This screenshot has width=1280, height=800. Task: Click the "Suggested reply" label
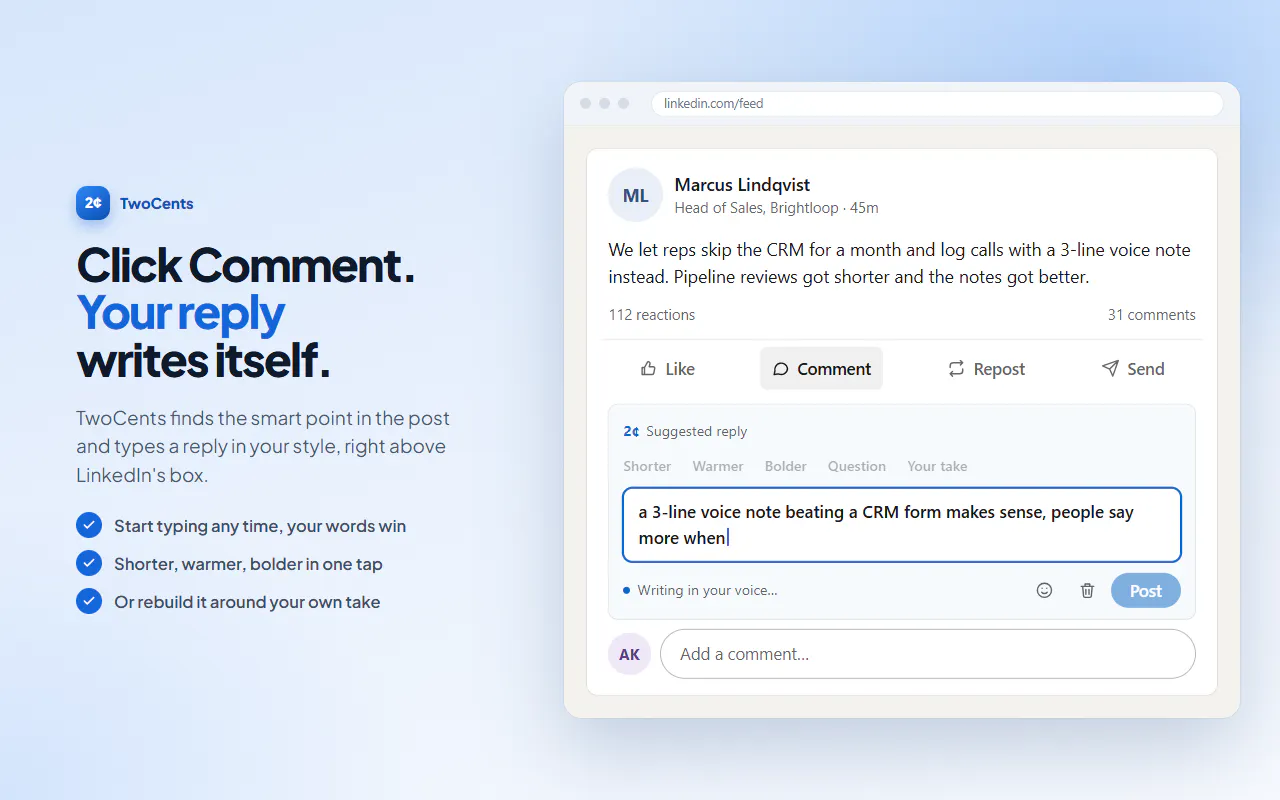(x=697, y=432)
